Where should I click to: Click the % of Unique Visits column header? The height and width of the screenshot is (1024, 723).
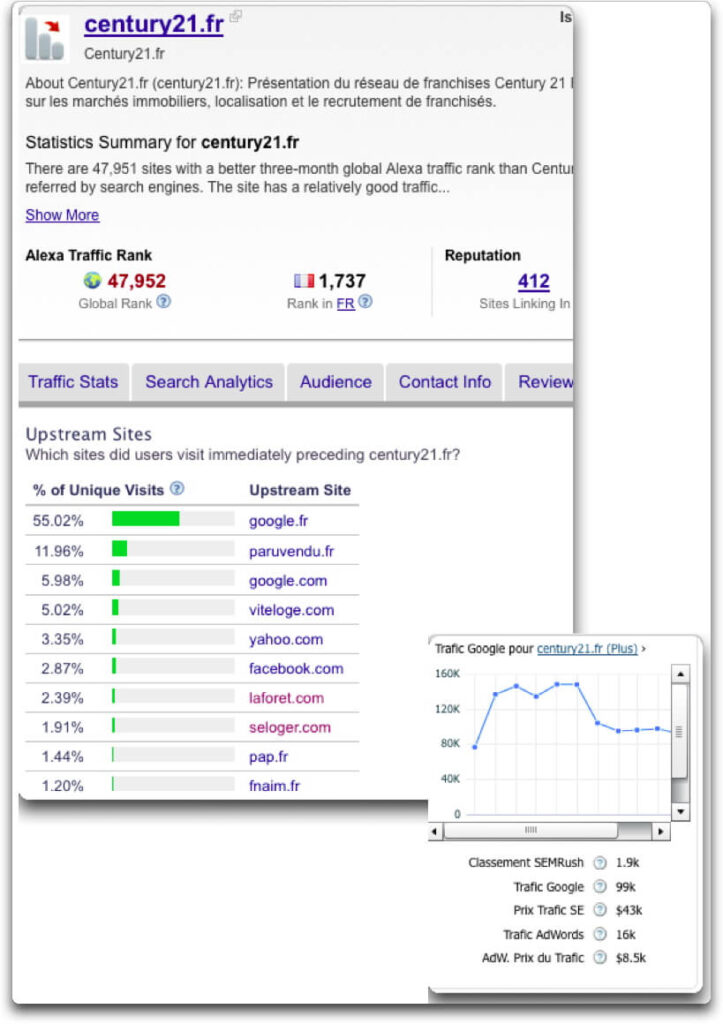[98, 490]
